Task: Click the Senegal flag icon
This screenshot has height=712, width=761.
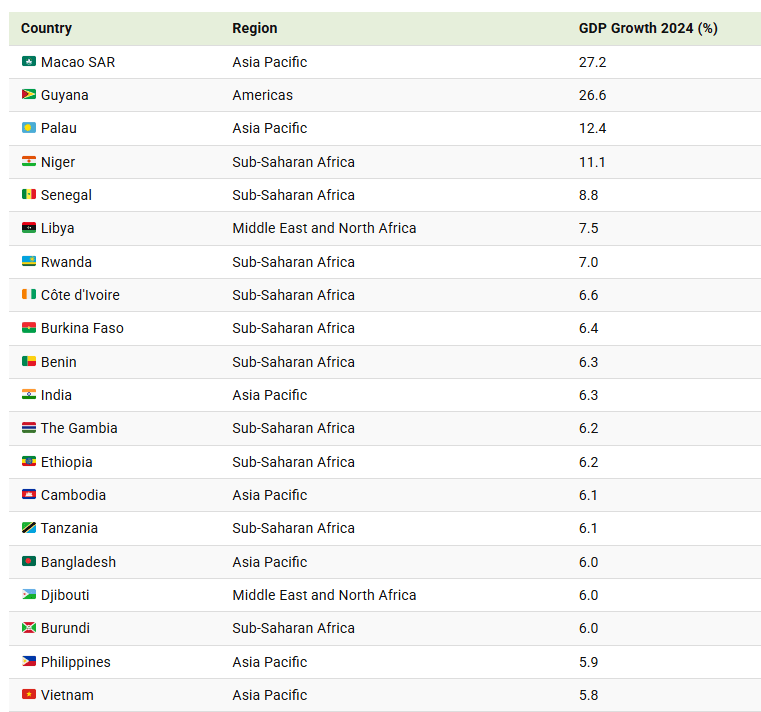Action: (x=29, y=195)
